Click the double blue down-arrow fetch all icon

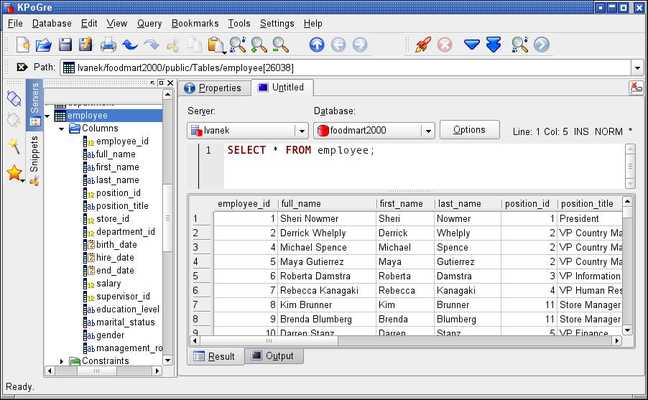pyautogui.click(x=494, y=45)
